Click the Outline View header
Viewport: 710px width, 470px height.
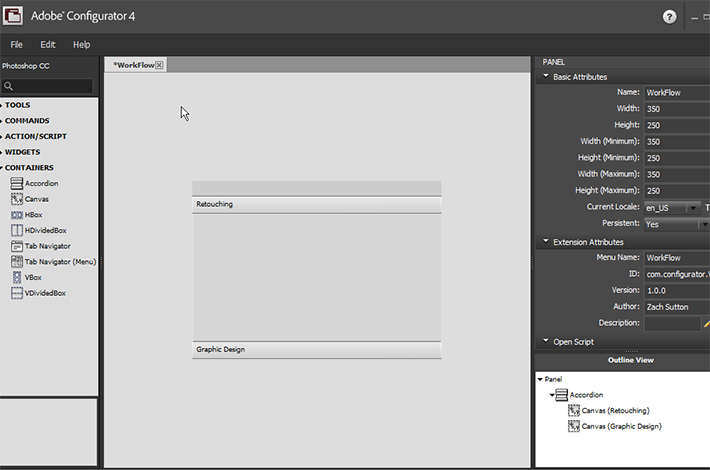[630, 360]
